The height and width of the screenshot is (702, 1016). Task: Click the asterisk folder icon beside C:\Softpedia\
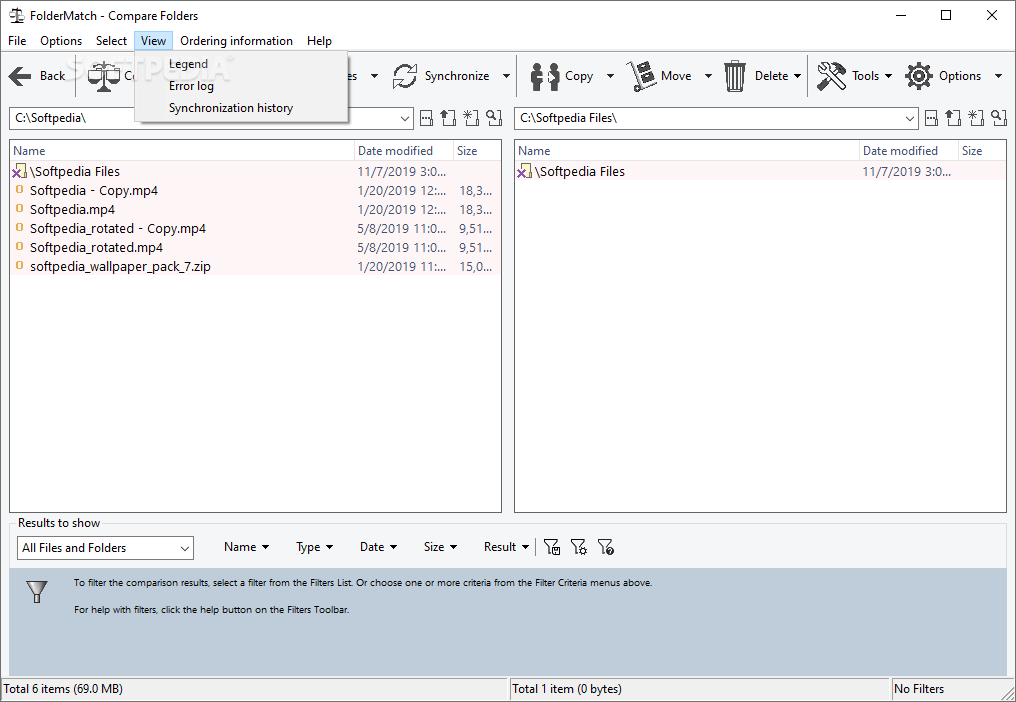pyautogui.click(x=471, y=118)
